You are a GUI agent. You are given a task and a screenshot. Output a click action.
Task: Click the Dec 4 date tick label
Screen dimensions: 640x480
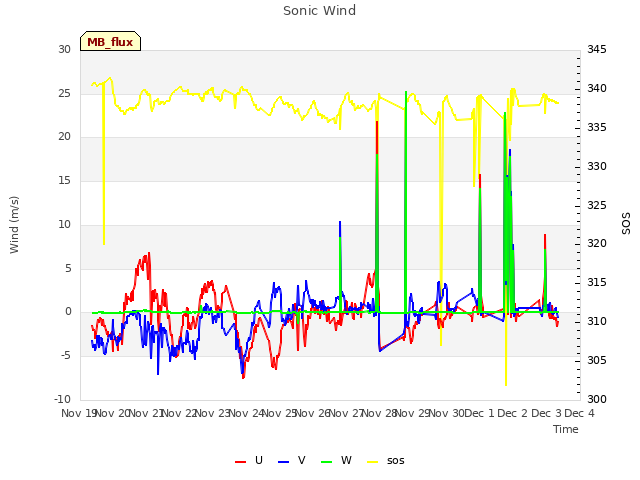(x=579, y=413)
